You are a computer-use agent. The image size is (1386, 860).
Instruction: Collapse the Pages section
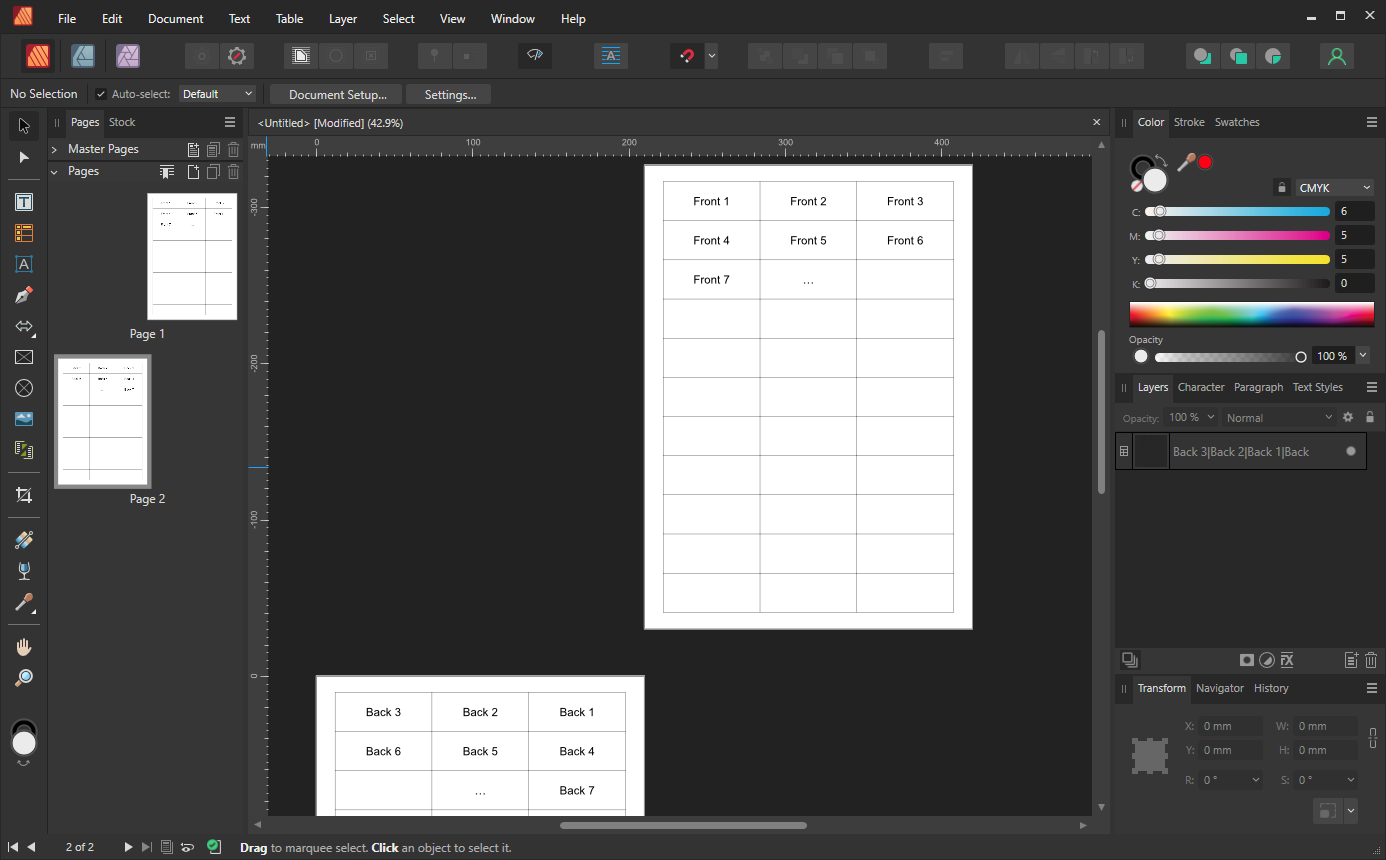tap(54, 172)
